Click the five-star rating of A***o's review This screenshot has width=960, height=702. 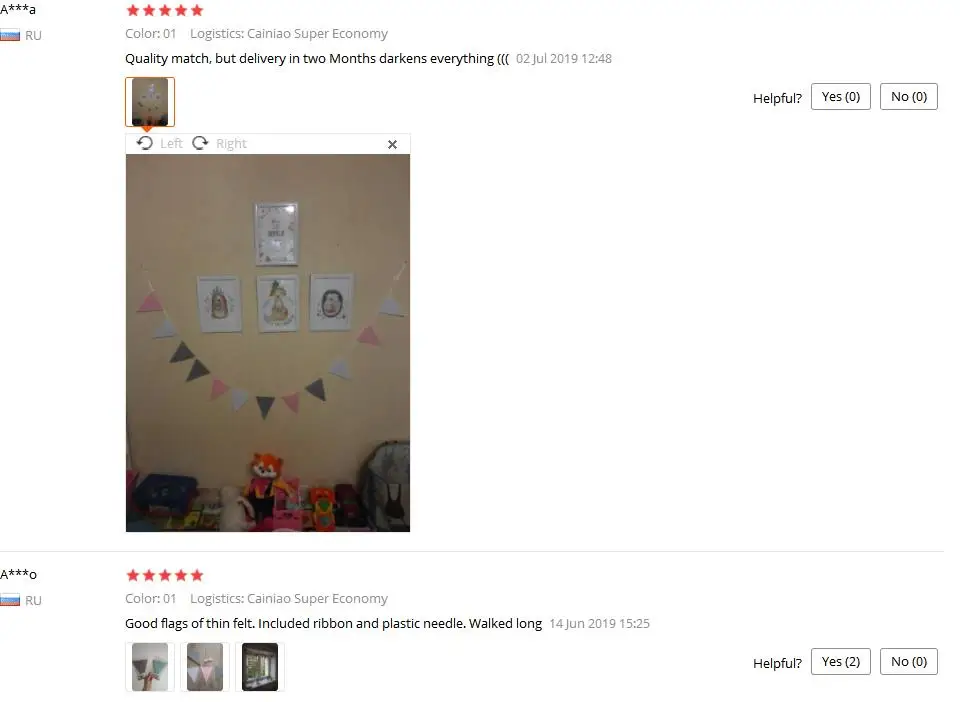[x=165, y=575]
